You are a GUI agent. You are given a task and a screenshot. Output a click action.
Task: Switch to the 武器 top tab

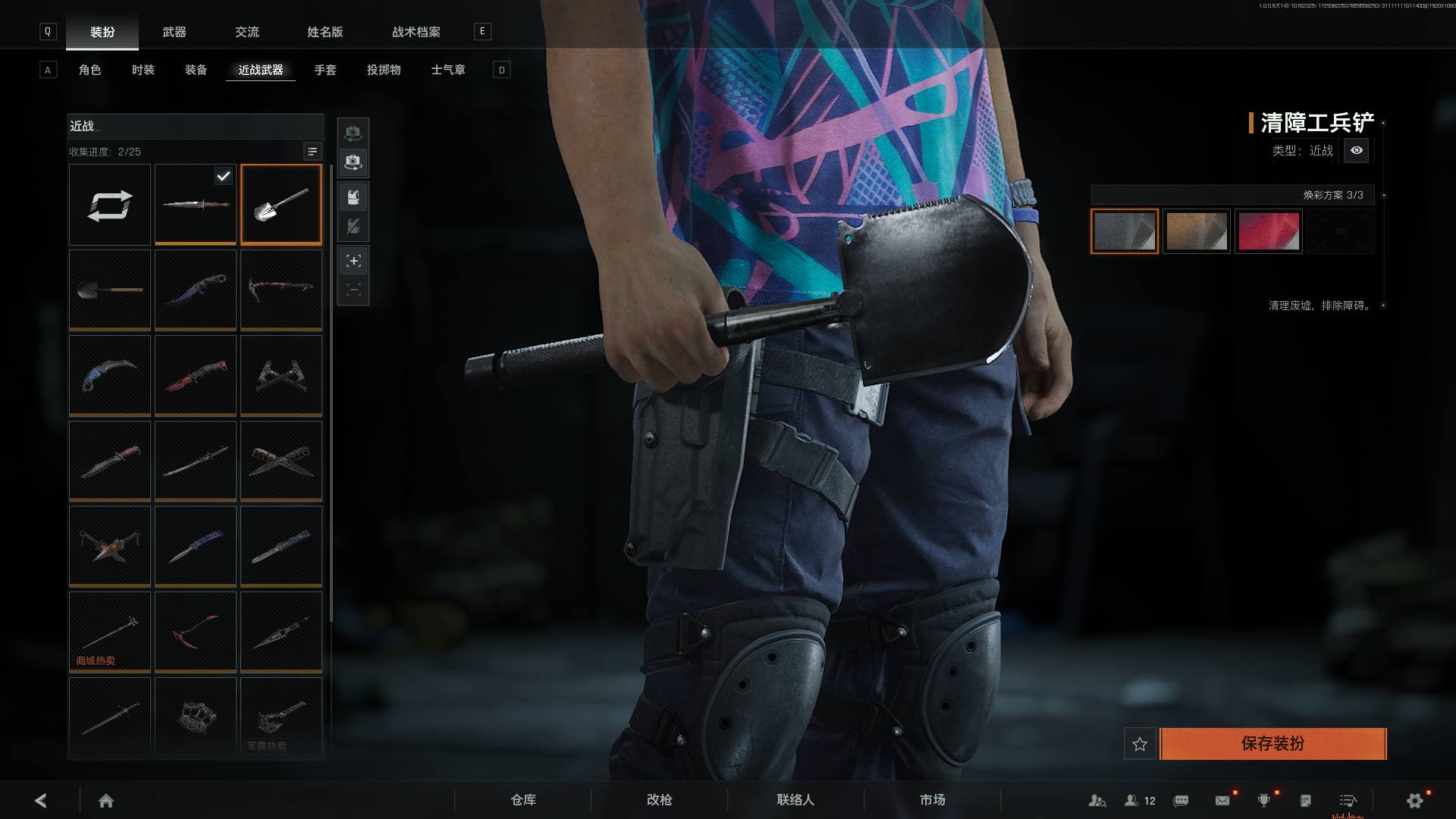click(174, 32)
